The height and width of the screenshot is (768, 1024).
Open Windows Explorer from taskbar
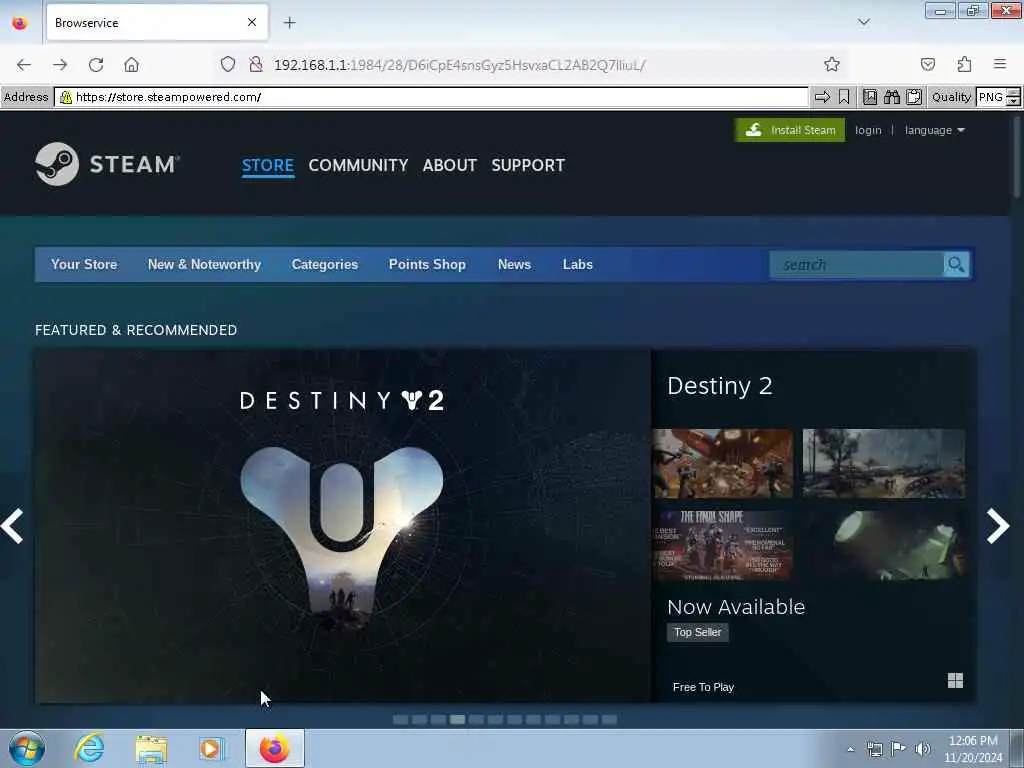pos(151,748)
